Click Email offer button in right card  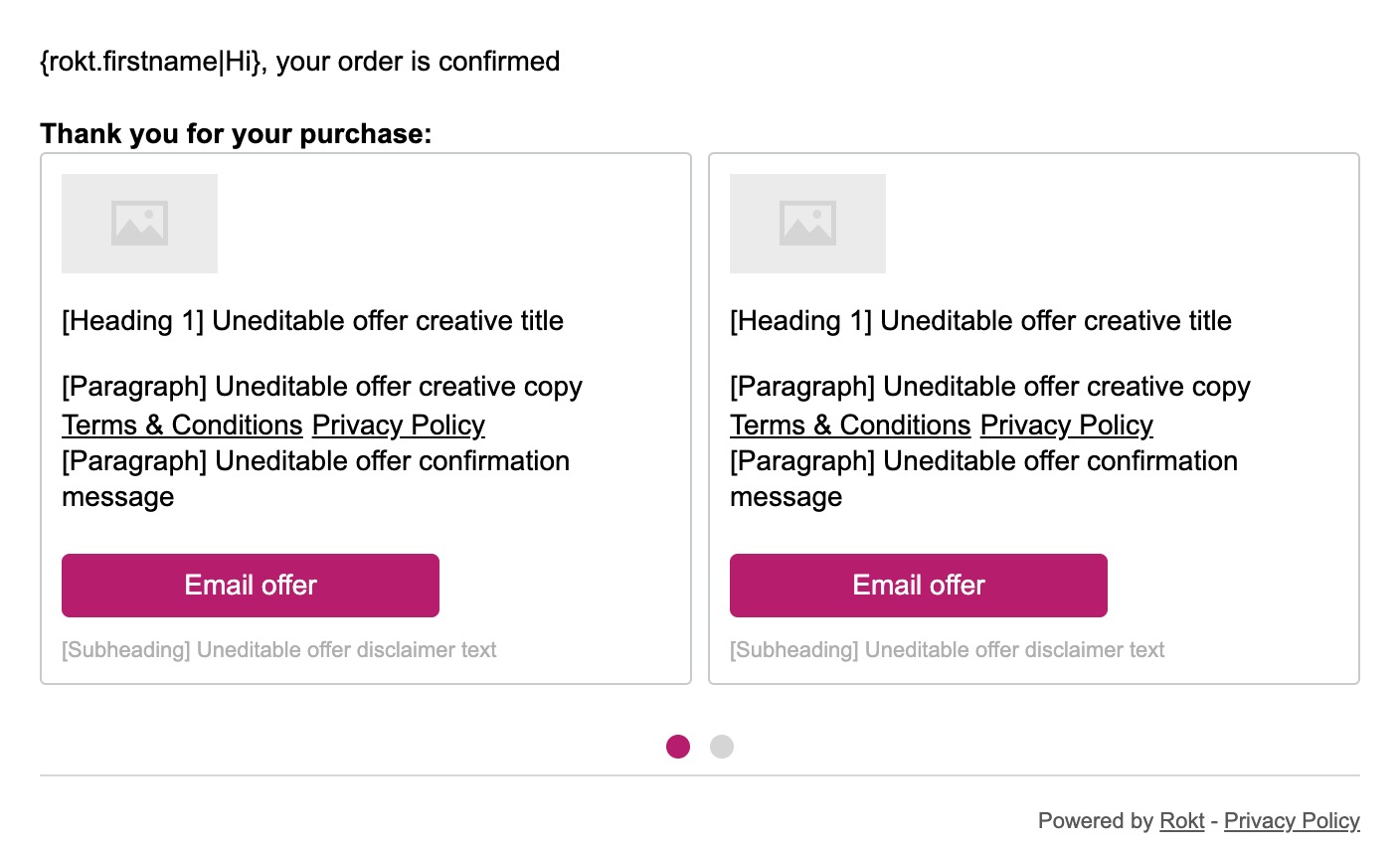[x=919, y=586]
